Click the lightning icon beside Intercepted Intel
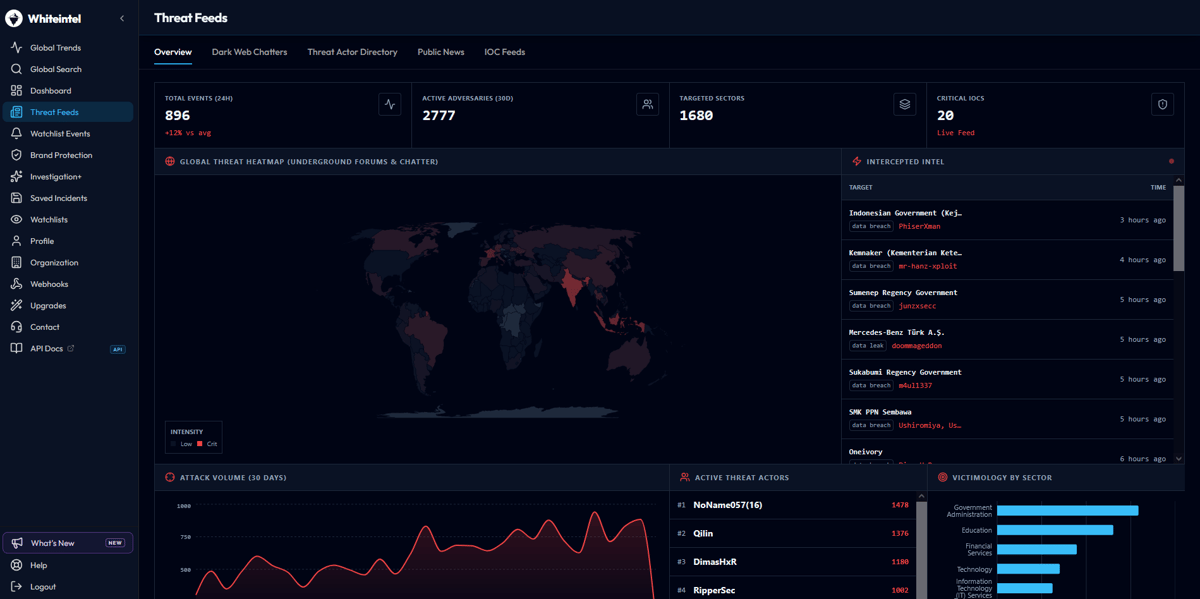 click(x=857, y=161)
